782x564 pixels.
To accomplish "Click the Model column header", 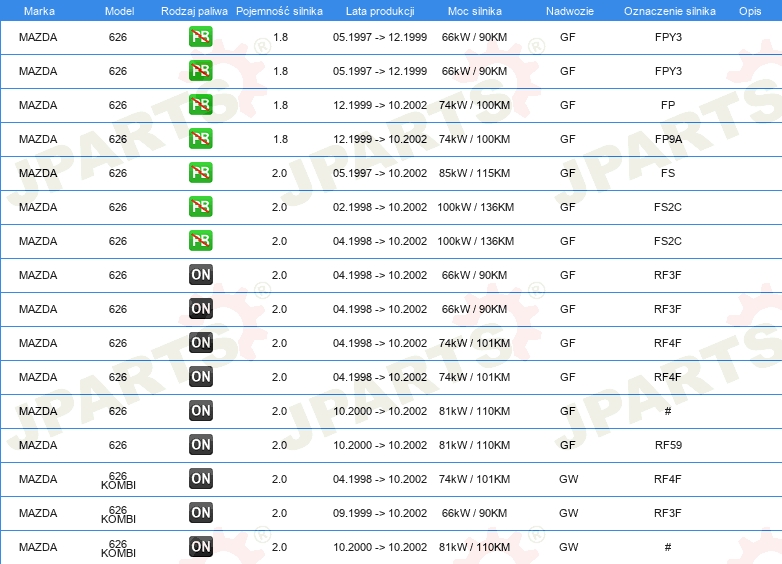I will pyautogui.click(x=119, y=11).
